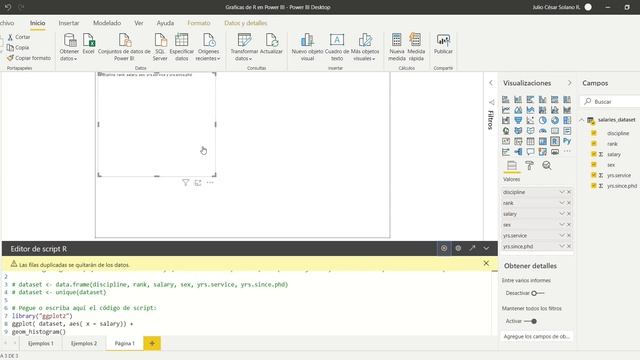Open the Ver ribbon tab
The image size is (640, 360).
pyautogui.click(x=139, y=23)
